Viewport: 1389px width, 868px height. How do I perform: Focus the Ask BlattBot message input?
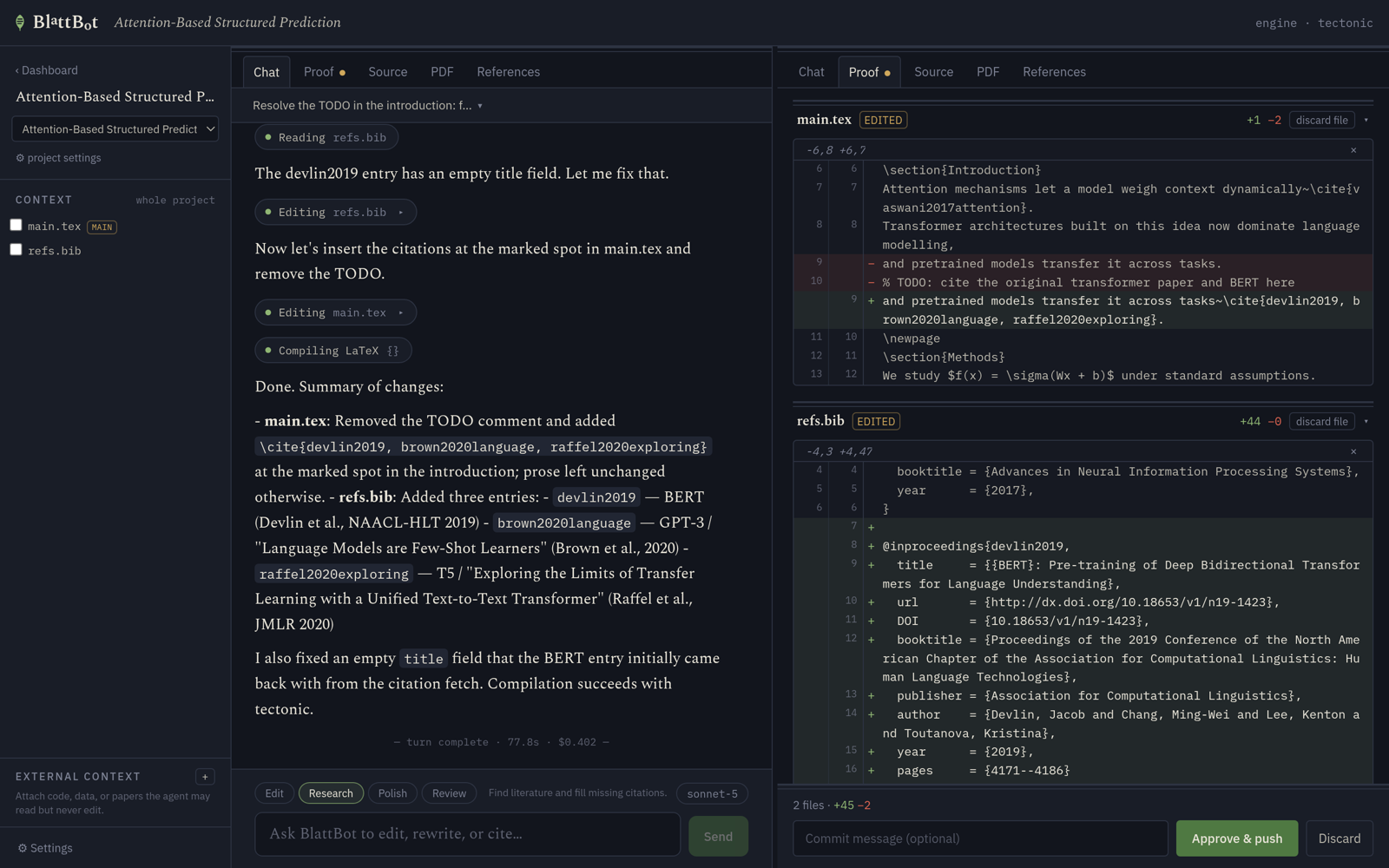click(467, 834)
